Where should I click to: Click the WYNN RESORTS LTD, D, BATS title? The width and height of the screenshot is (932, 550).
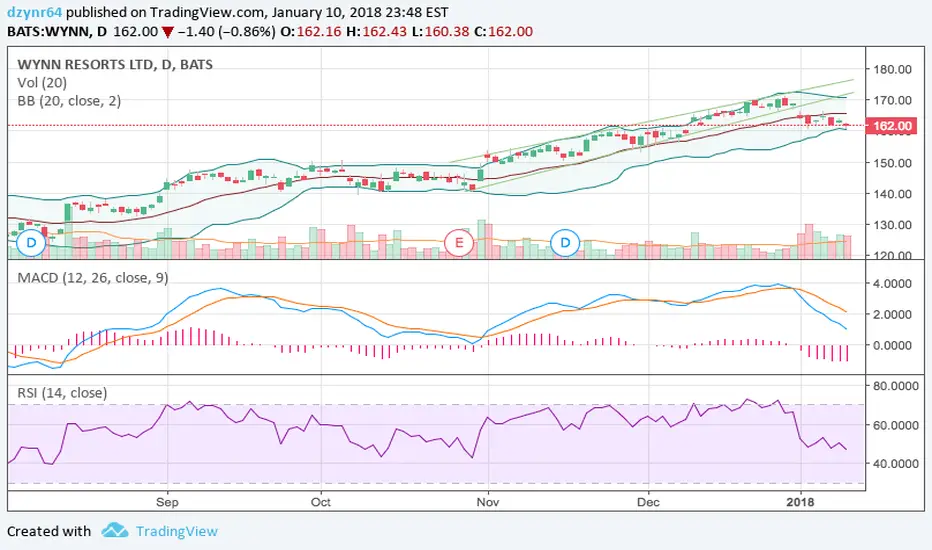(x=115, y=64)
